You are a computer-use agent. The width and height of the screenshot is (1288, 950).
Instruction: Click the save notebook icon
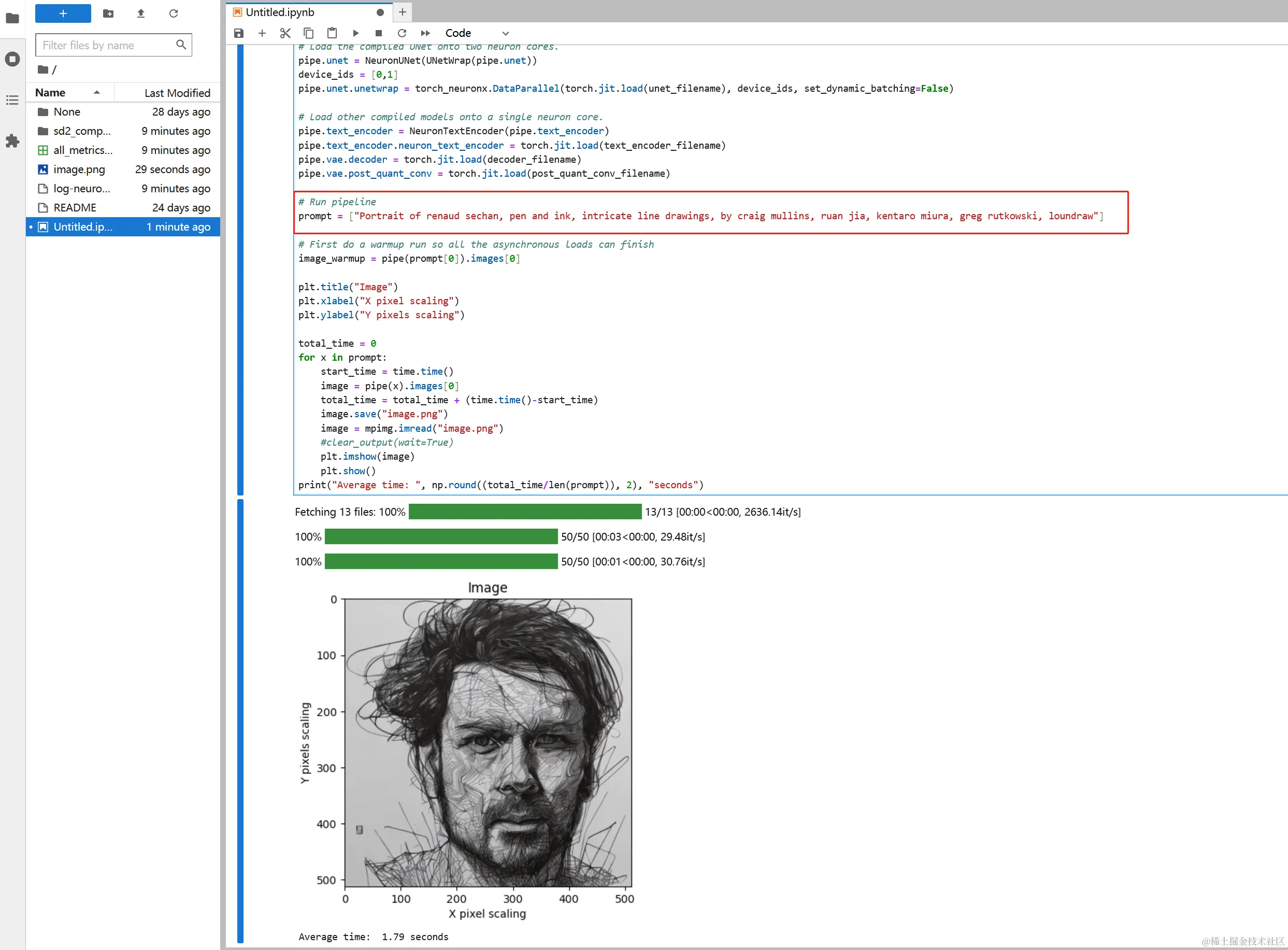(238, 33)
